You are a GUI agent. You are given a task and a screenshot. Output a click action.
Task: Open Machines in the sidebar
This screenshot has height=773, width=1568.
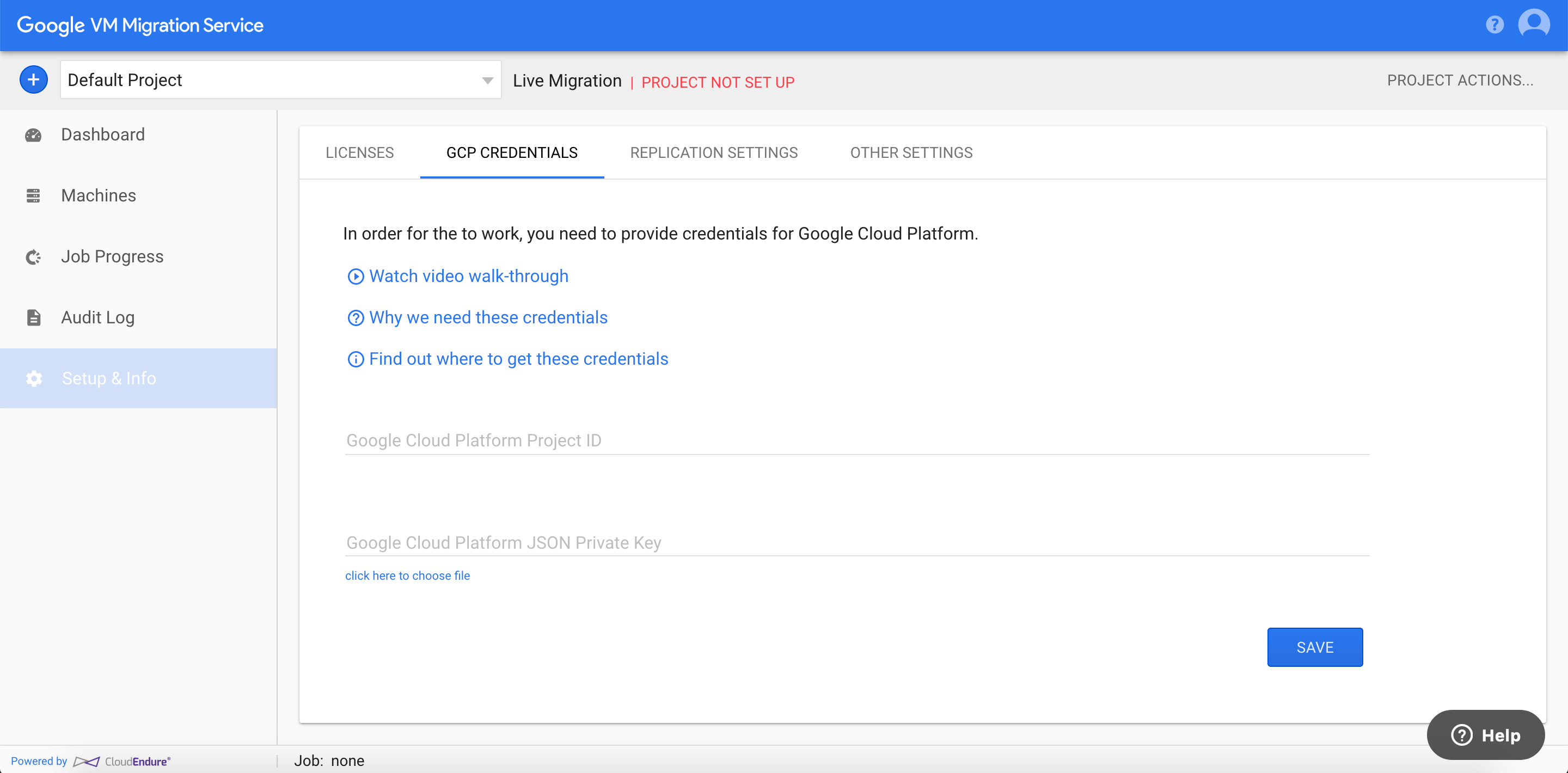coord(138,196)
